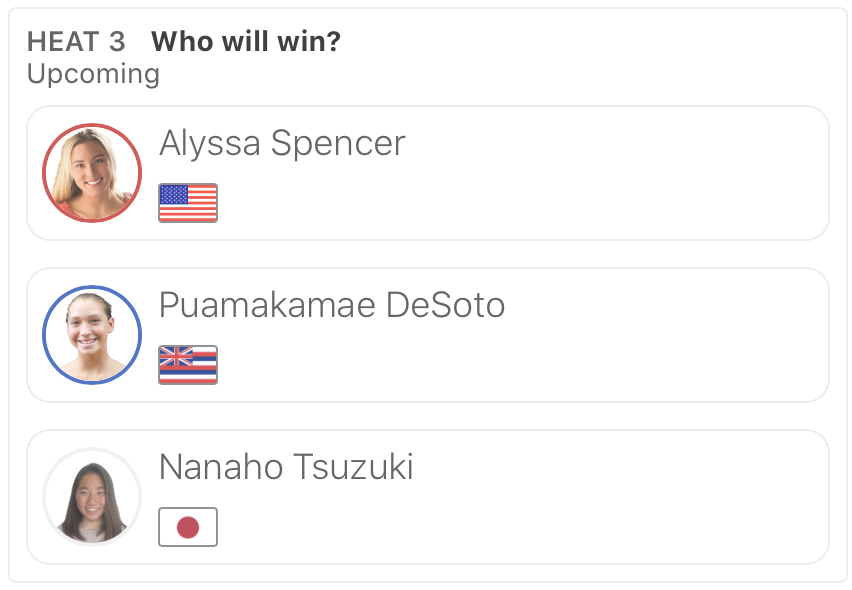Click the red circle on Japan's flag

(188, 527)
